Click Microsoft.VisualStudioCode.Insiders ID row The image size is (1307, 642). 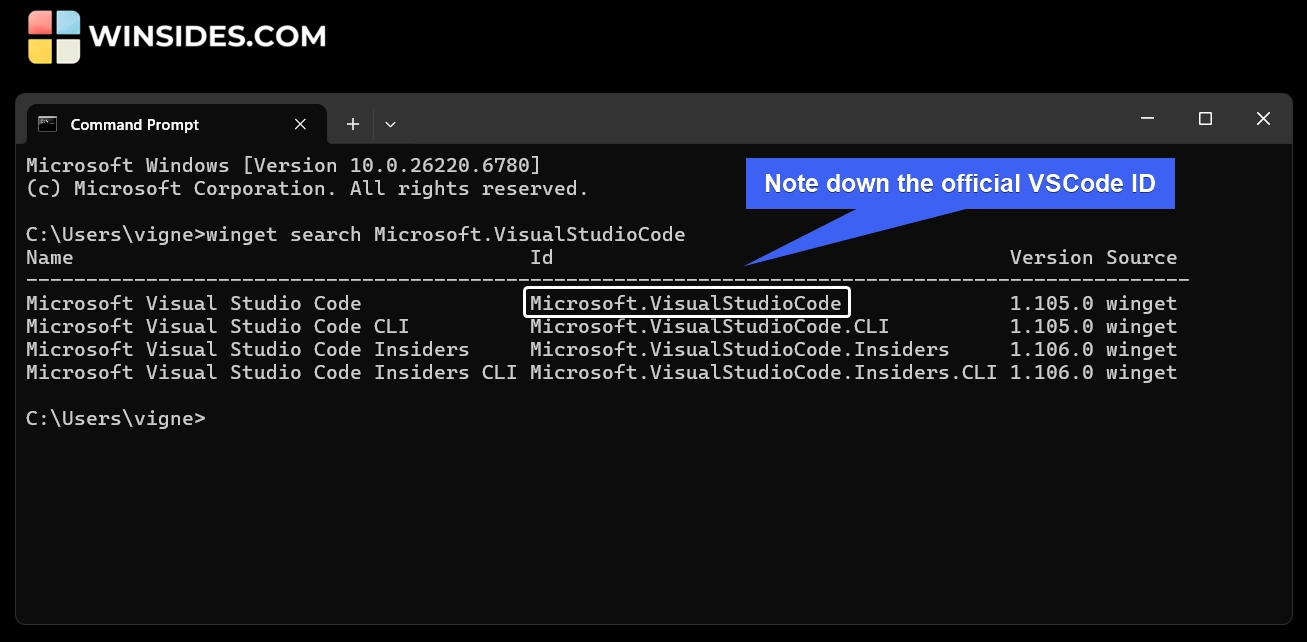739,349
